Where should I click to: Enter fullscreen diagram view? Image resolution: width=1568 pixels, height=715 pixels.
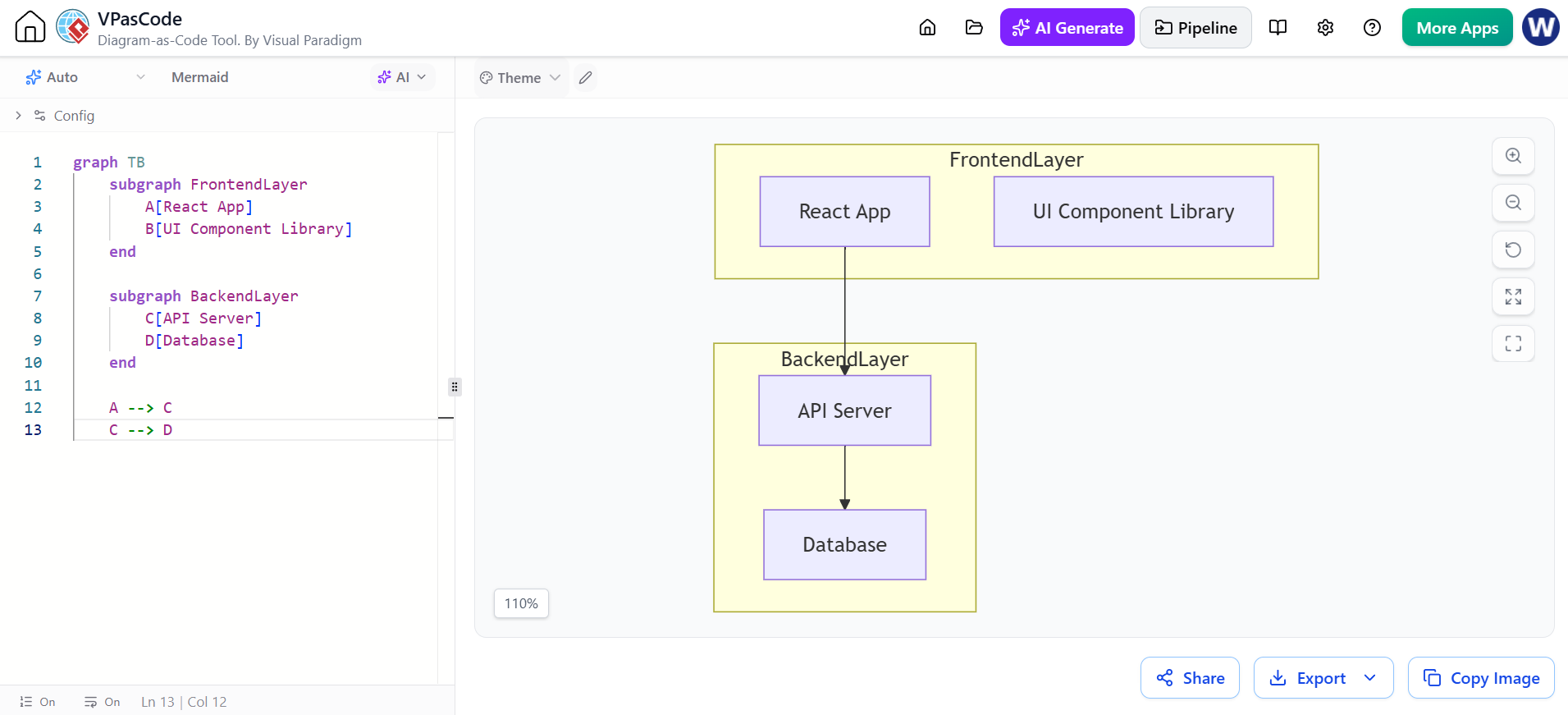tap(1513, 343)
